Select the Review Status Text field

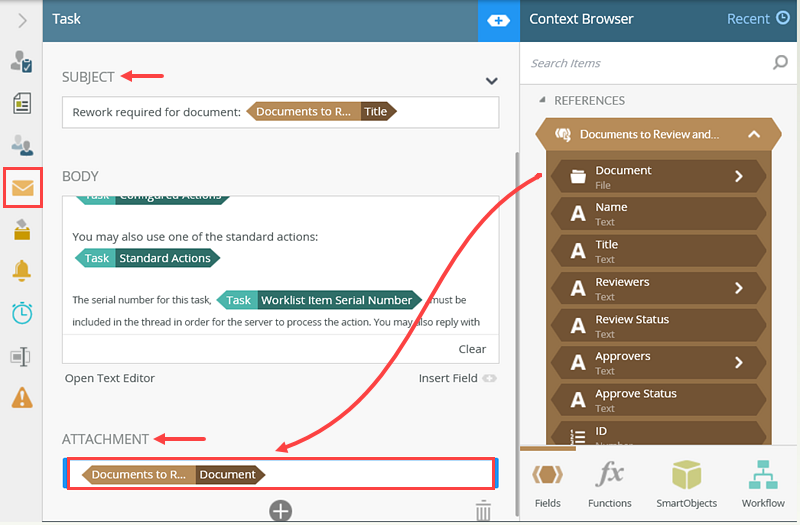coord(658,326)
